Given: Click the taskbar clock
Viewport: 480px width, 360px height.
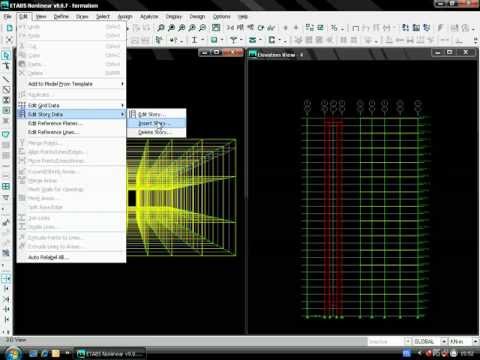Looking at the screenshot, I should coord(467,353).
